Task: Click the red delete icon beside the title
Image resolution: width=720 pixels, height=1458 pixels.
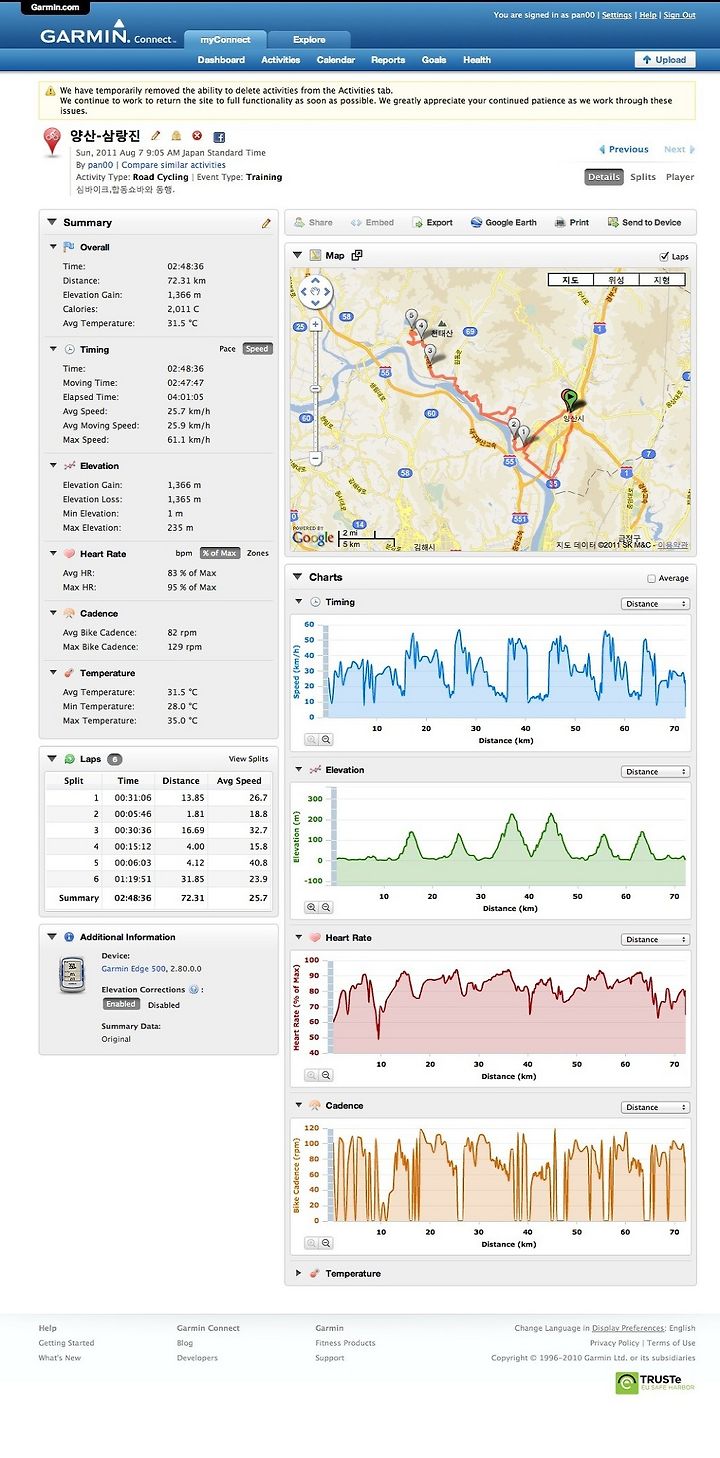Action: pos(197,136)
